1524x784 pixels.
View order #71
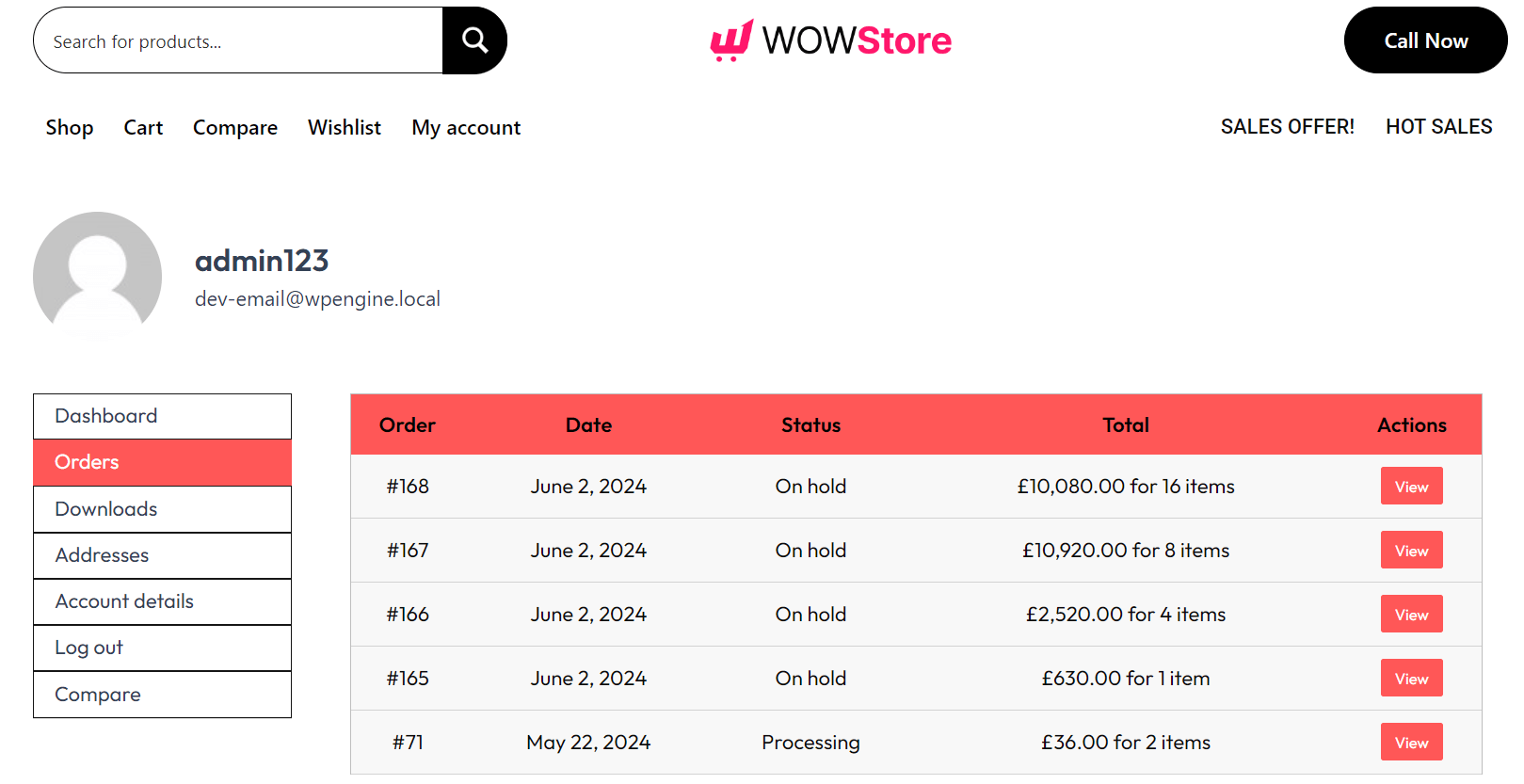(x=1411, y=742)
